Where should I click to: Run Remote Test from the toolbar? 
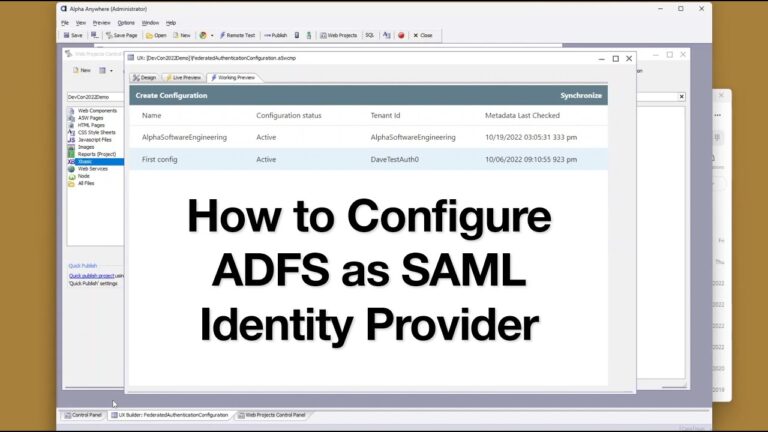[x=237, y=35]
